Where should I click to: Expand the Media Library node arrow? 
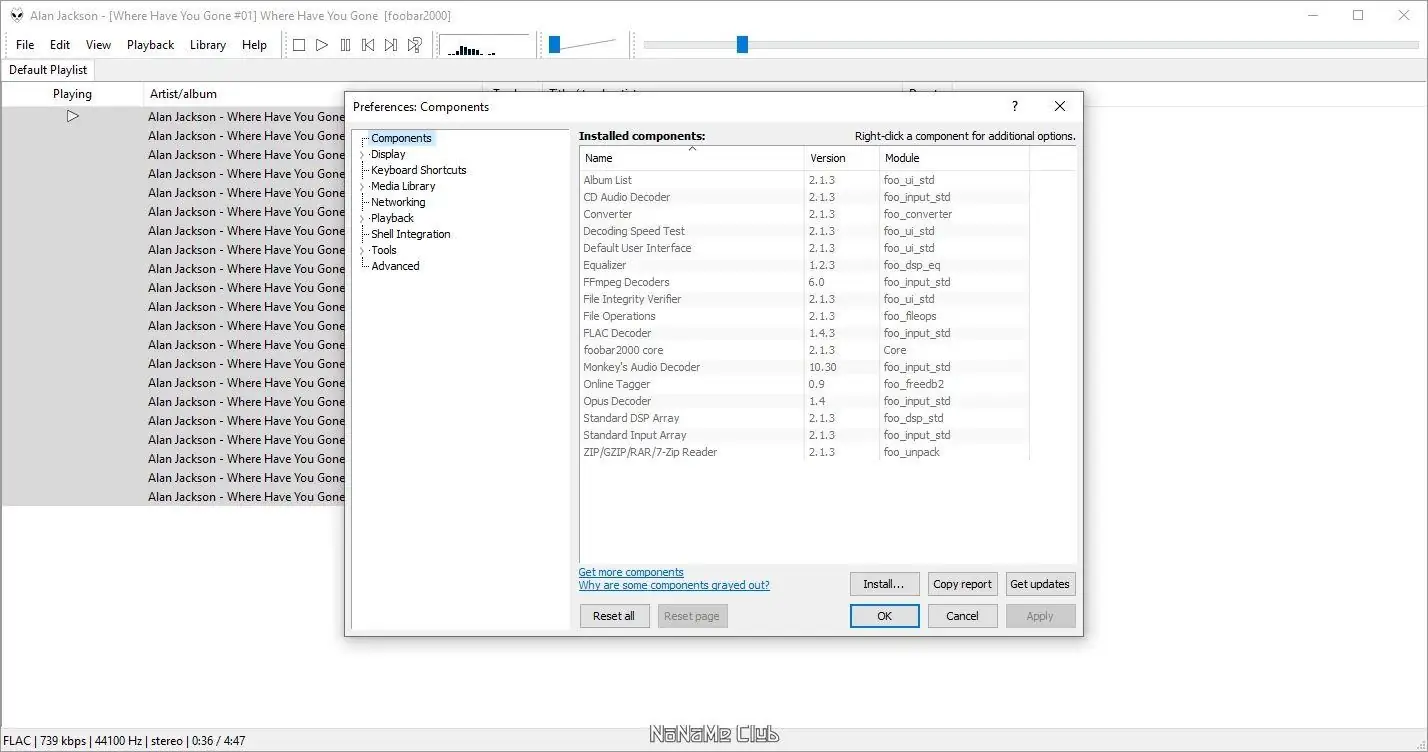(362, 187)
